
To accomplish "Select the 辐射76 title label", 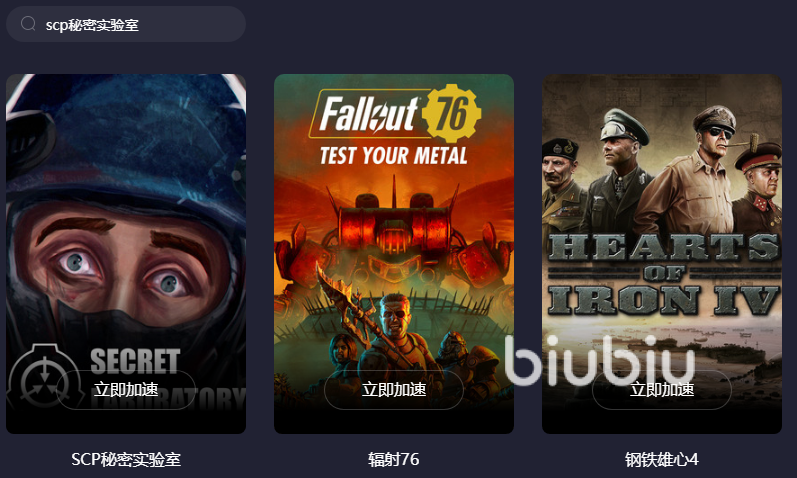I will click(x=394, y=460).
